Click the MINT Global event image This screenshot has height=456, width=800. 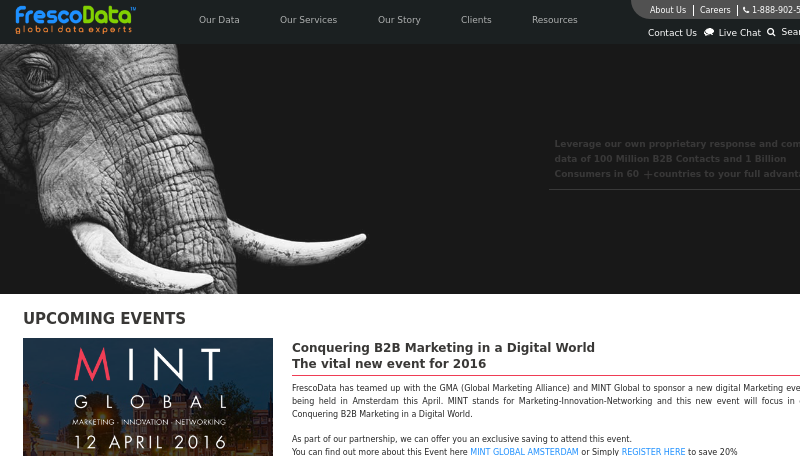point(148,397)
